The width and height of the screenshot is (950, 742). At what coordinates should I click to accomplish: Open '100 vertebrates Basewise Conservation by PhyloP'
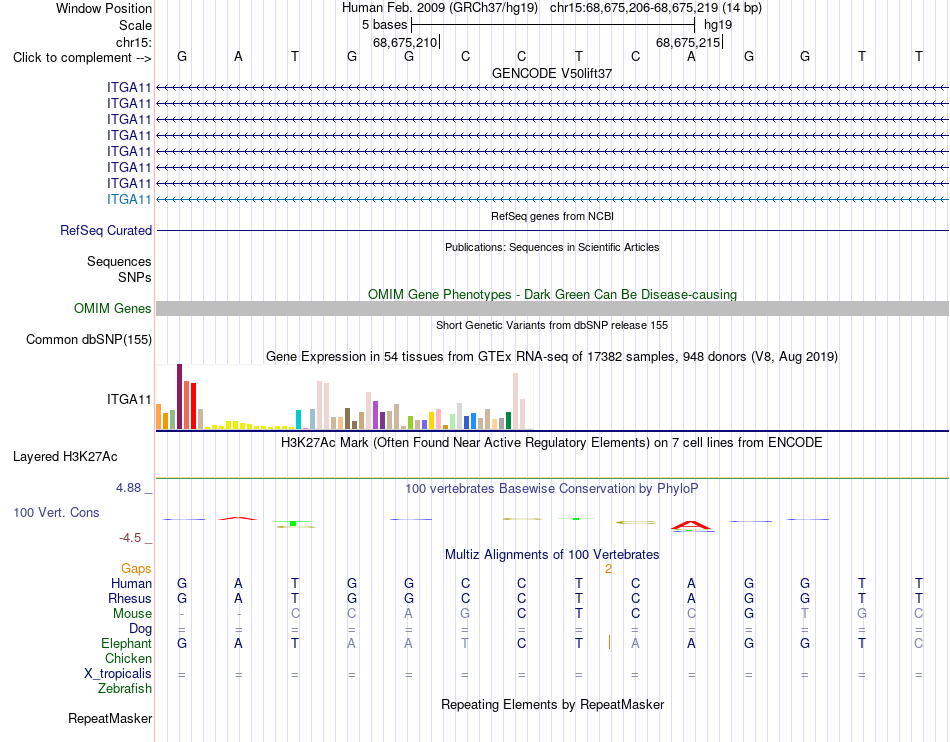[552, 489]
